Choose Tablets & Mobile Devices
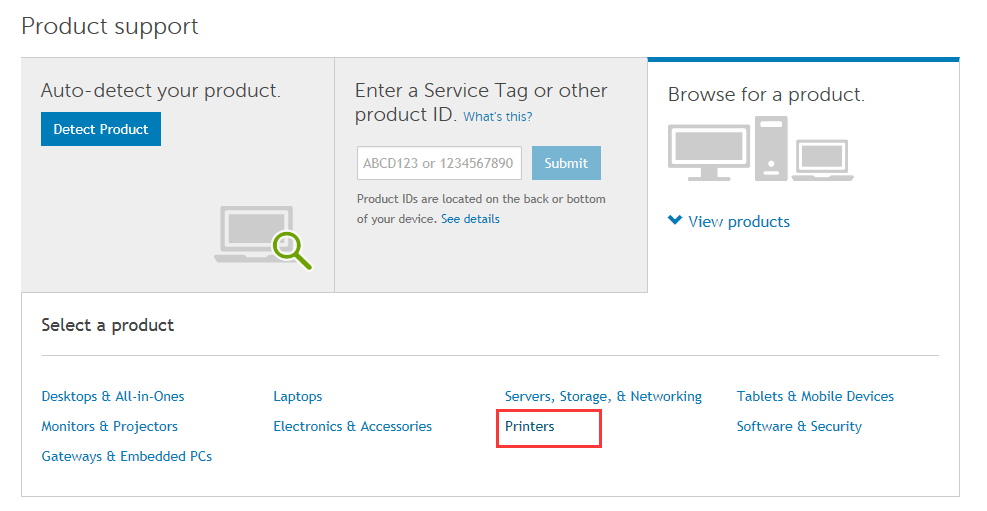This screenshot has width=987, height=511. pyautogui.click(x=815, y=396)
